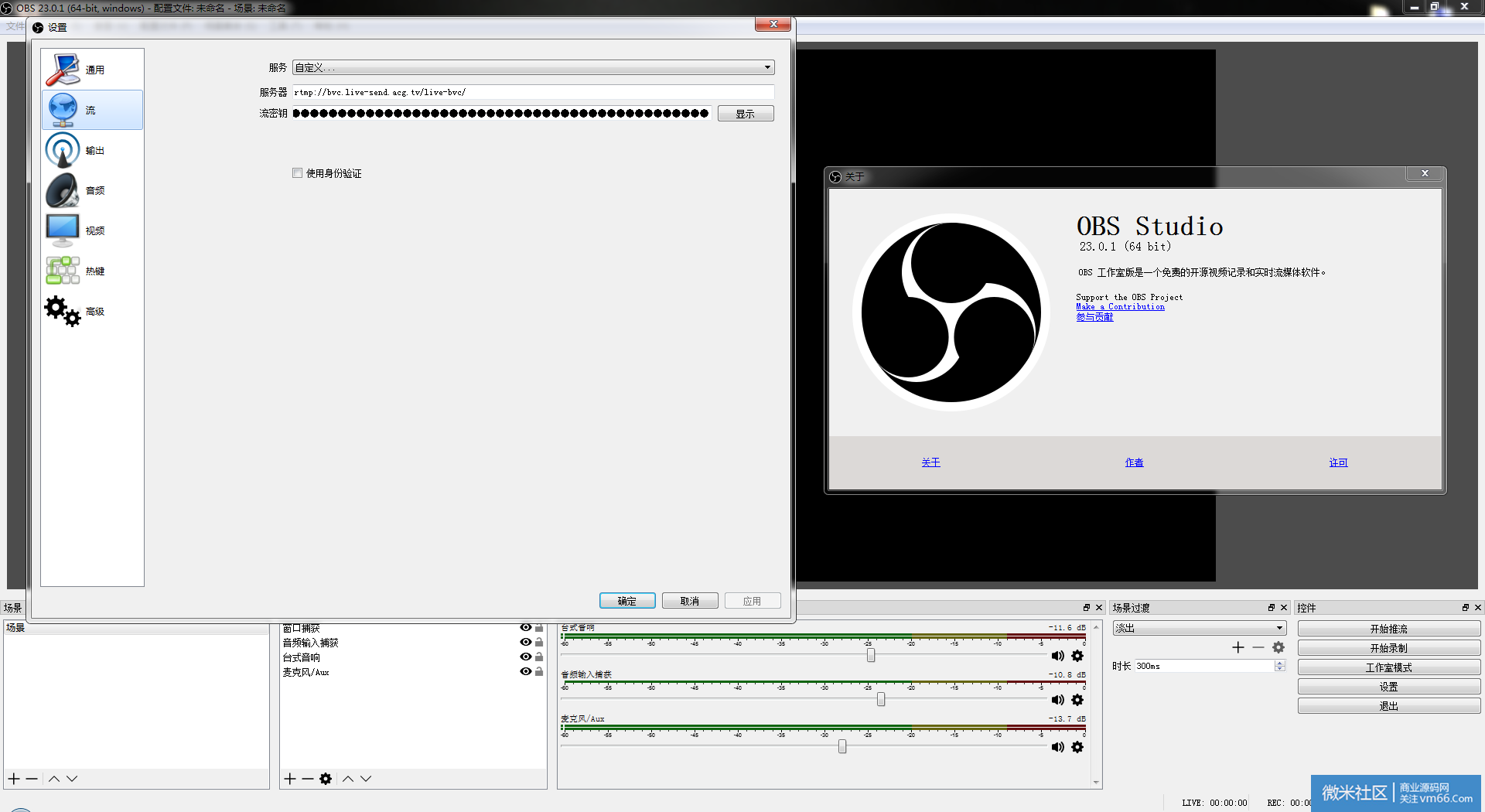Move the scene down in the scenes list
The width and height of the screenshot is (1485, 812).
pyautogui.click(x=72, y=779)
